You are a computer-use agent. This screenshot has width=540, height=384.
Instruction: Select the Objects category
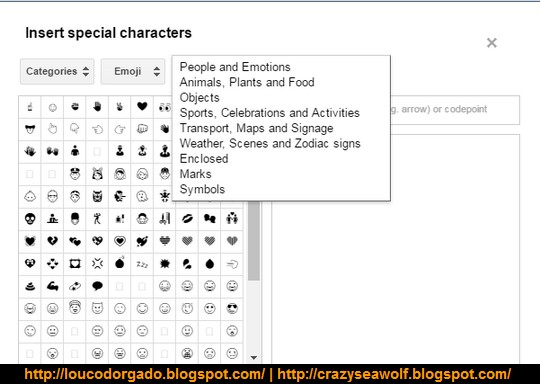point(199,98)
